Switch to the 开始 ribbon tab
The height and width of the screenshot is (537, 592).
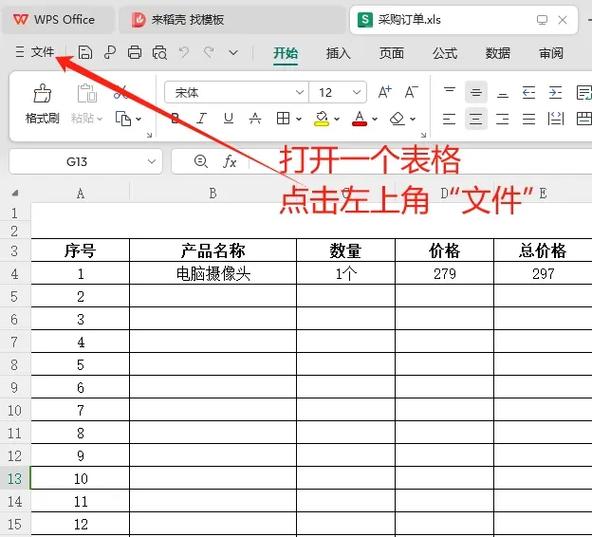point(285,53)
